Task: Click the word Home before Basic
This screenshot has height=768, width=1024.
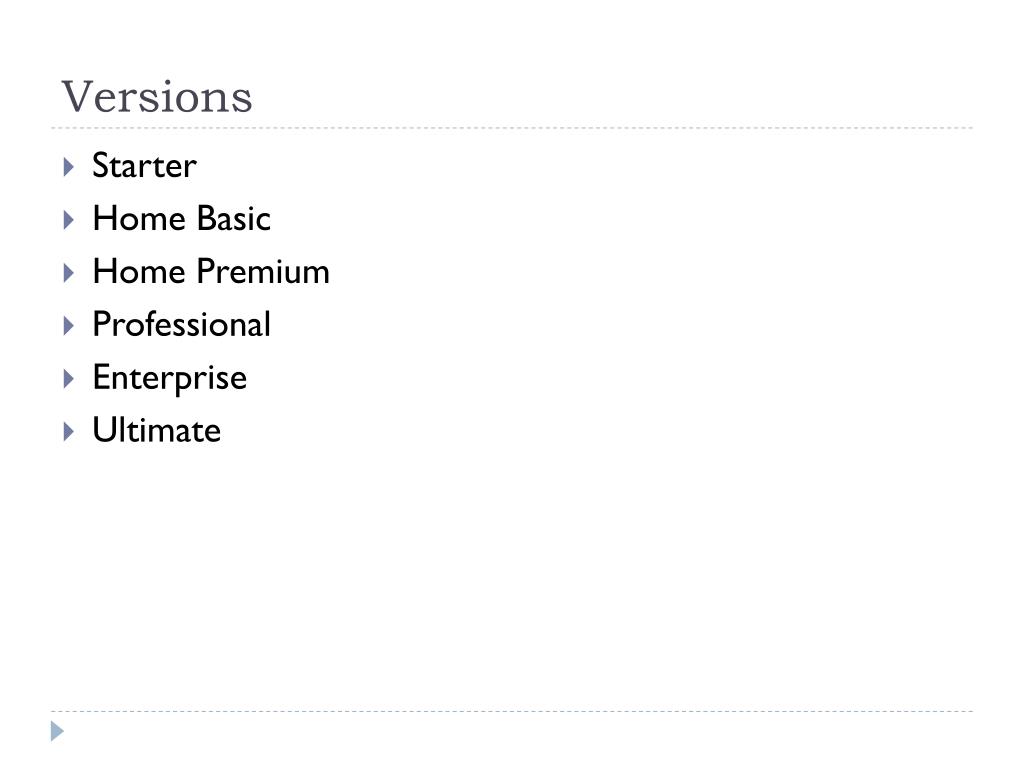Action: [x=127, y=219]
